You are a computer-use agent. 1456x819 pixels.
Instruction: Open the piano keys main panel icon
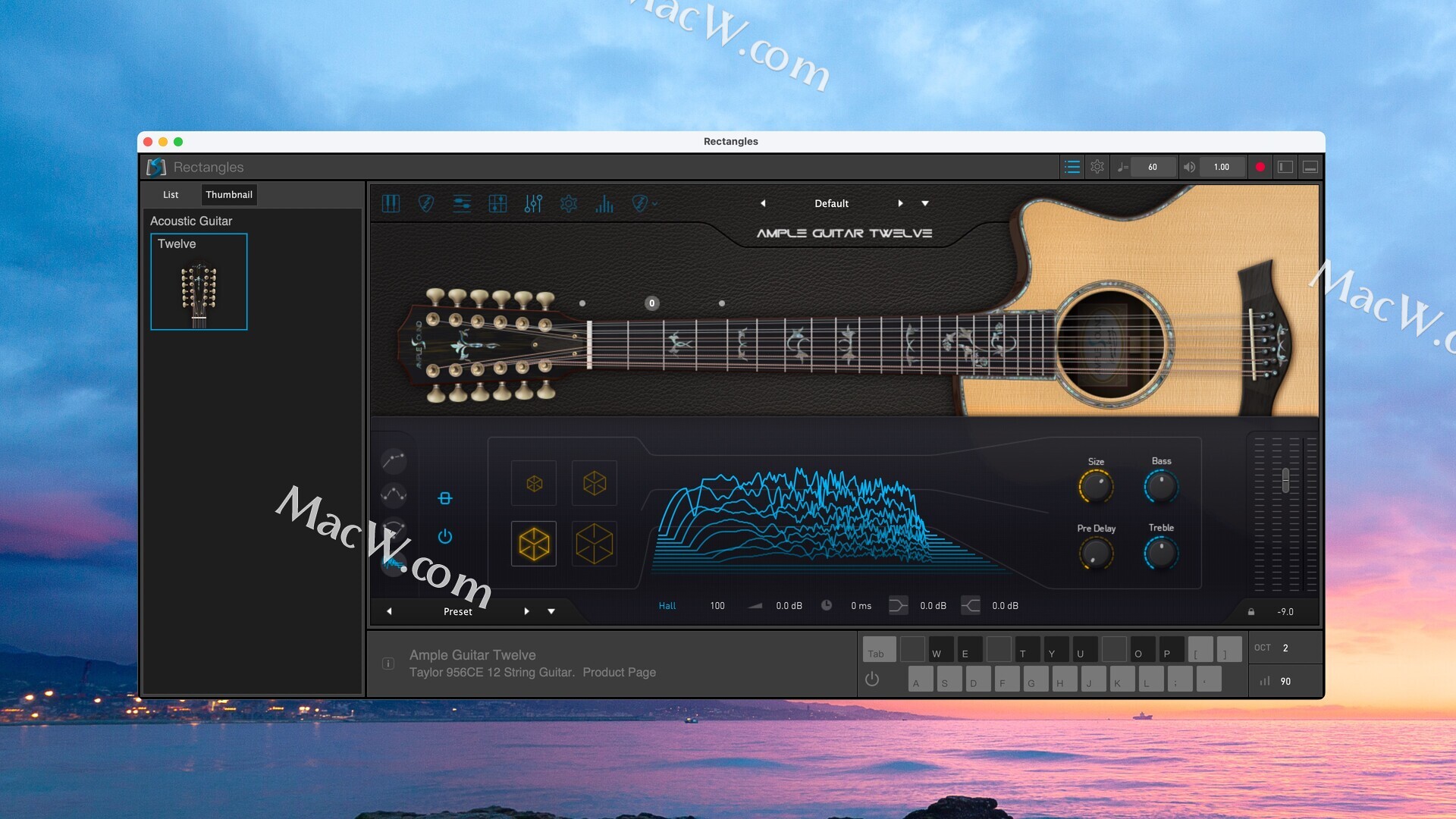[x=391, y=203]
